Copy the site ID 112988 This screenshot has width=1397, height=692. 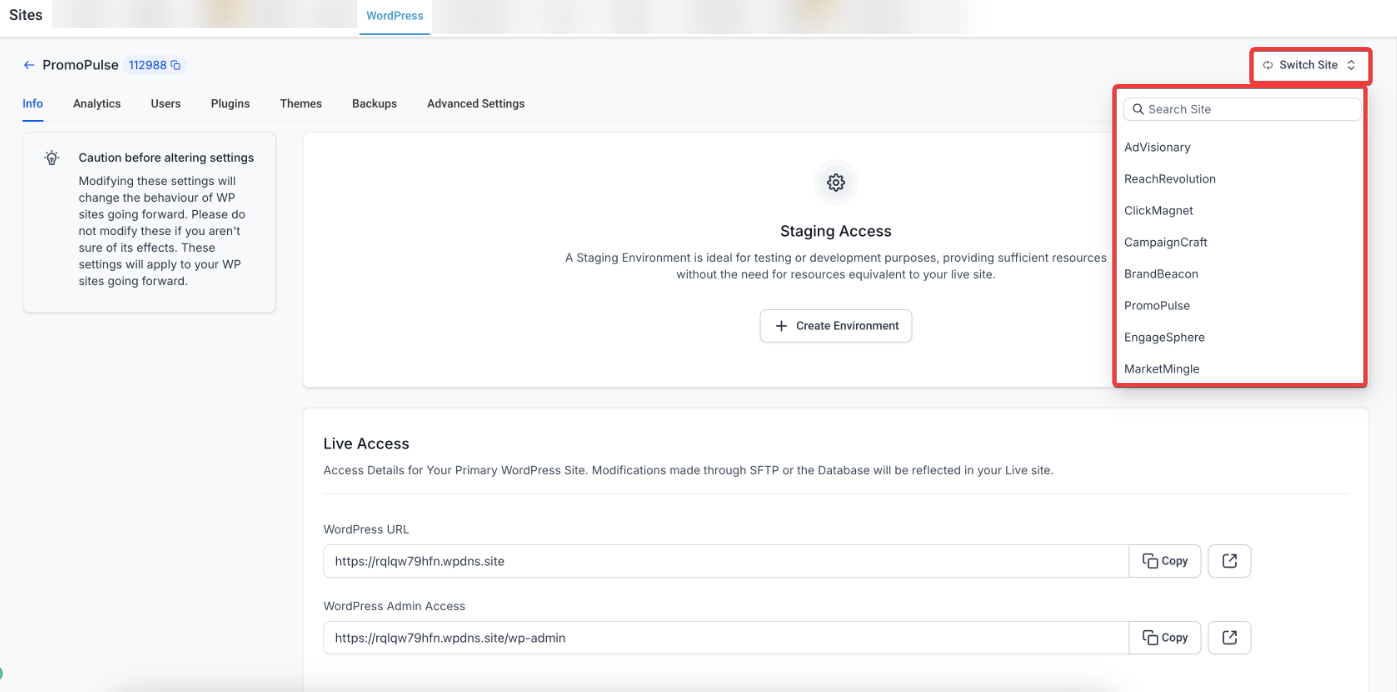pyautogui.click(x=176, y=65)
